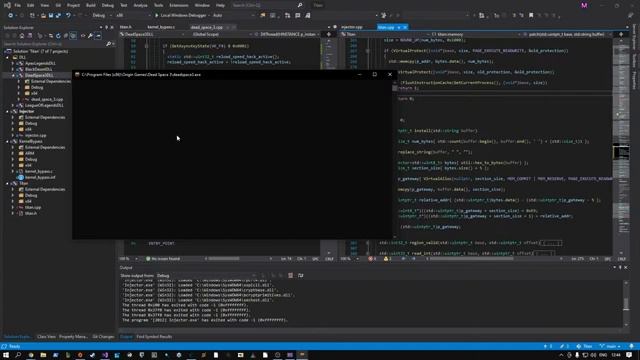
Task: Collapse the collapsed-region marker beside region_valid
Action: (368, 243)
